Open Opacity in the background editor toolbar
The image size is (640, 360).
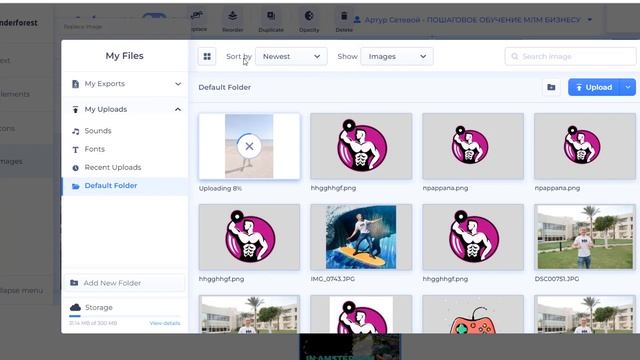click(309, 20)
